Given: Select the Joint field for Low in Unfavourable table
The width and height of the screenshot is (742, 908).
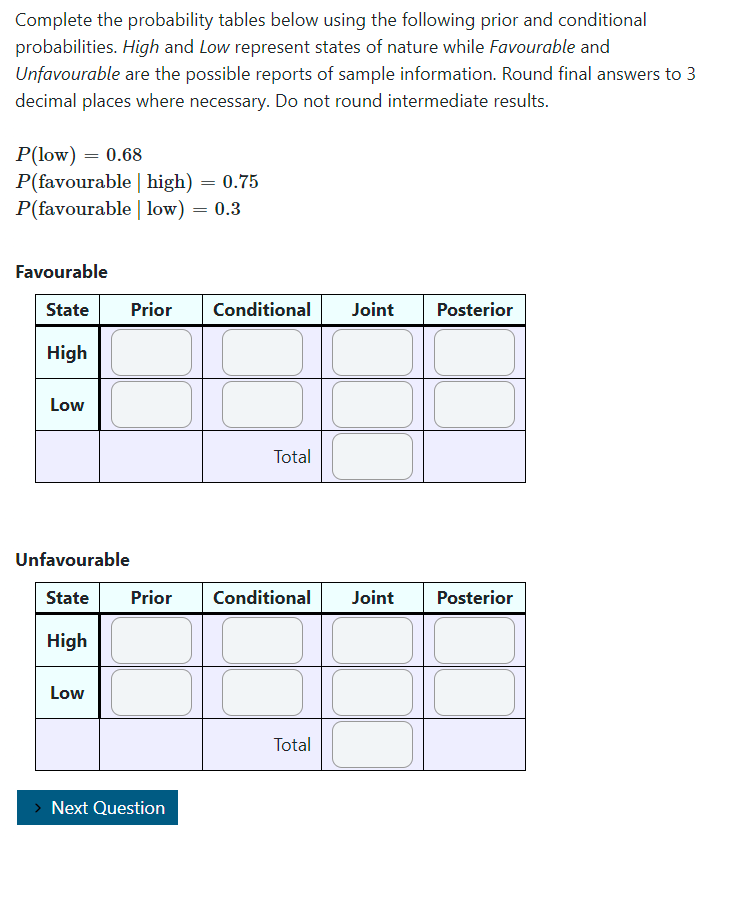Looking at the screenshot, I should pos(372,692).
